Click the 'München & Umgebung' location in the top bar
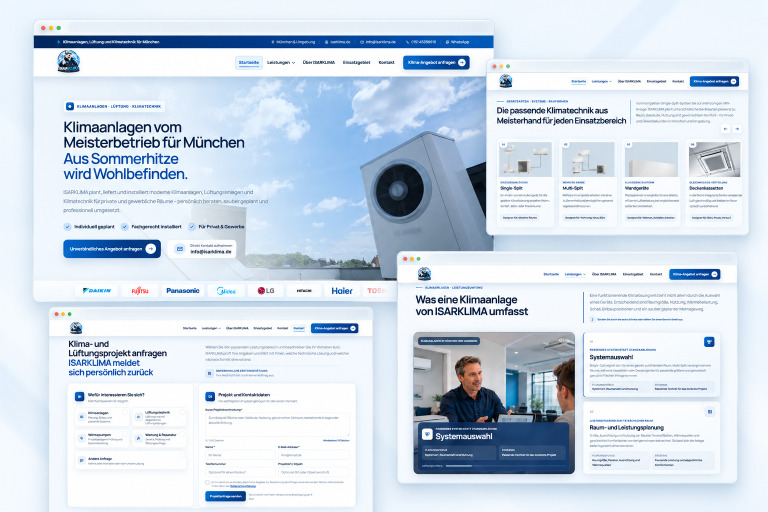768x512 pixels. (x=293, y=42)
